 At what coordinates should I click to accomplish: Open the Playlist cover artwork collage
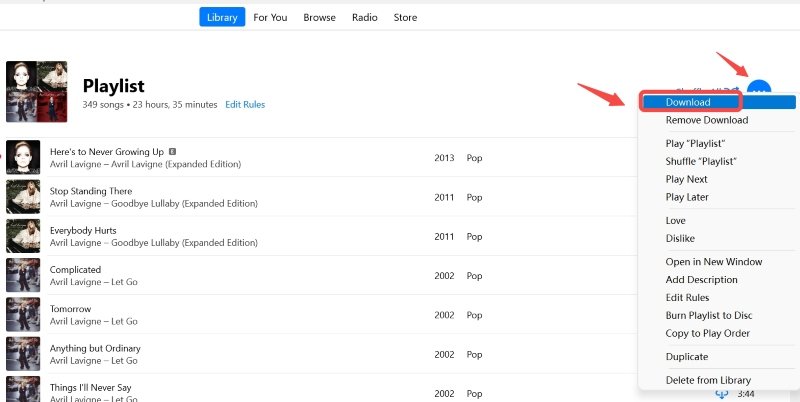click(x=37, y=92)
